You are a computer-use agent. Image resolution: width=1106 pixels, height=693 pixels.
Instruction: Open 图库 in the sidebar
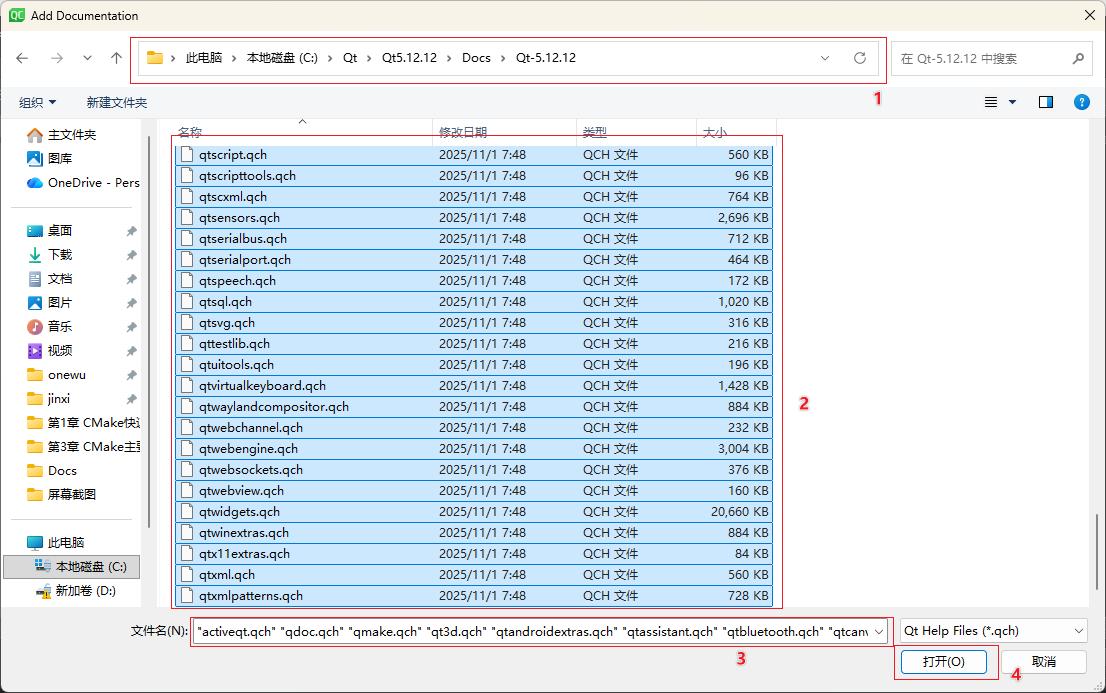60,159
